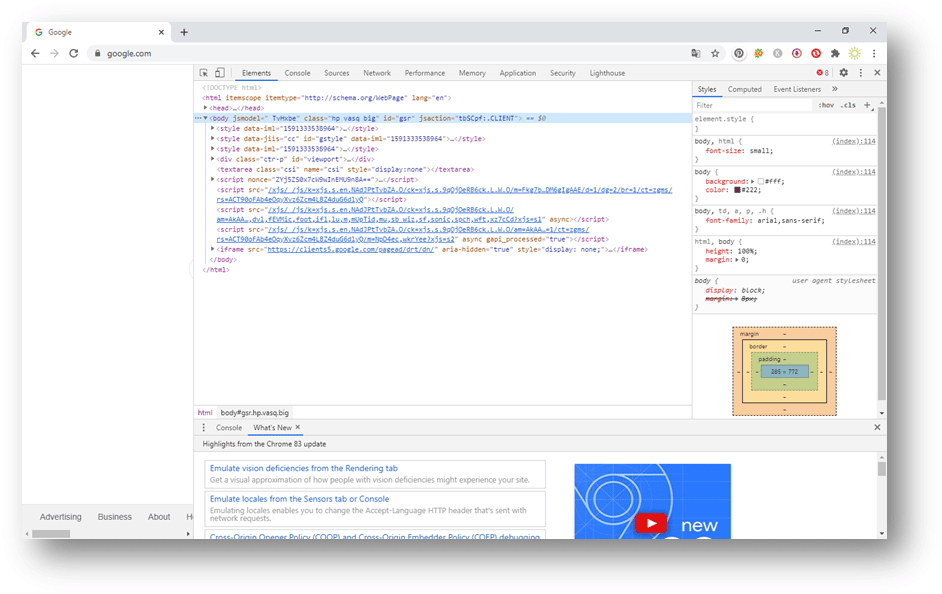This screenshot has width=942, height=594.
Task: Switch to the Elements tab
Action: click(x=256, y=73)
